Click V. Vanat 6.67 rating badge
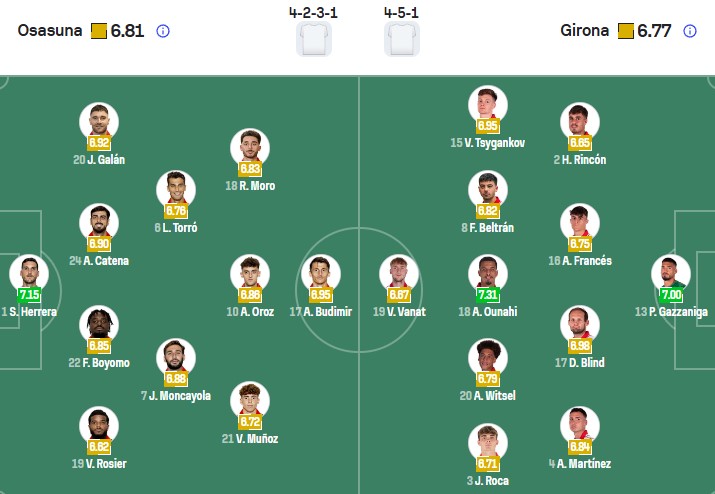The height and width of the screenshot is (494, 715). [x=399, y=295]
